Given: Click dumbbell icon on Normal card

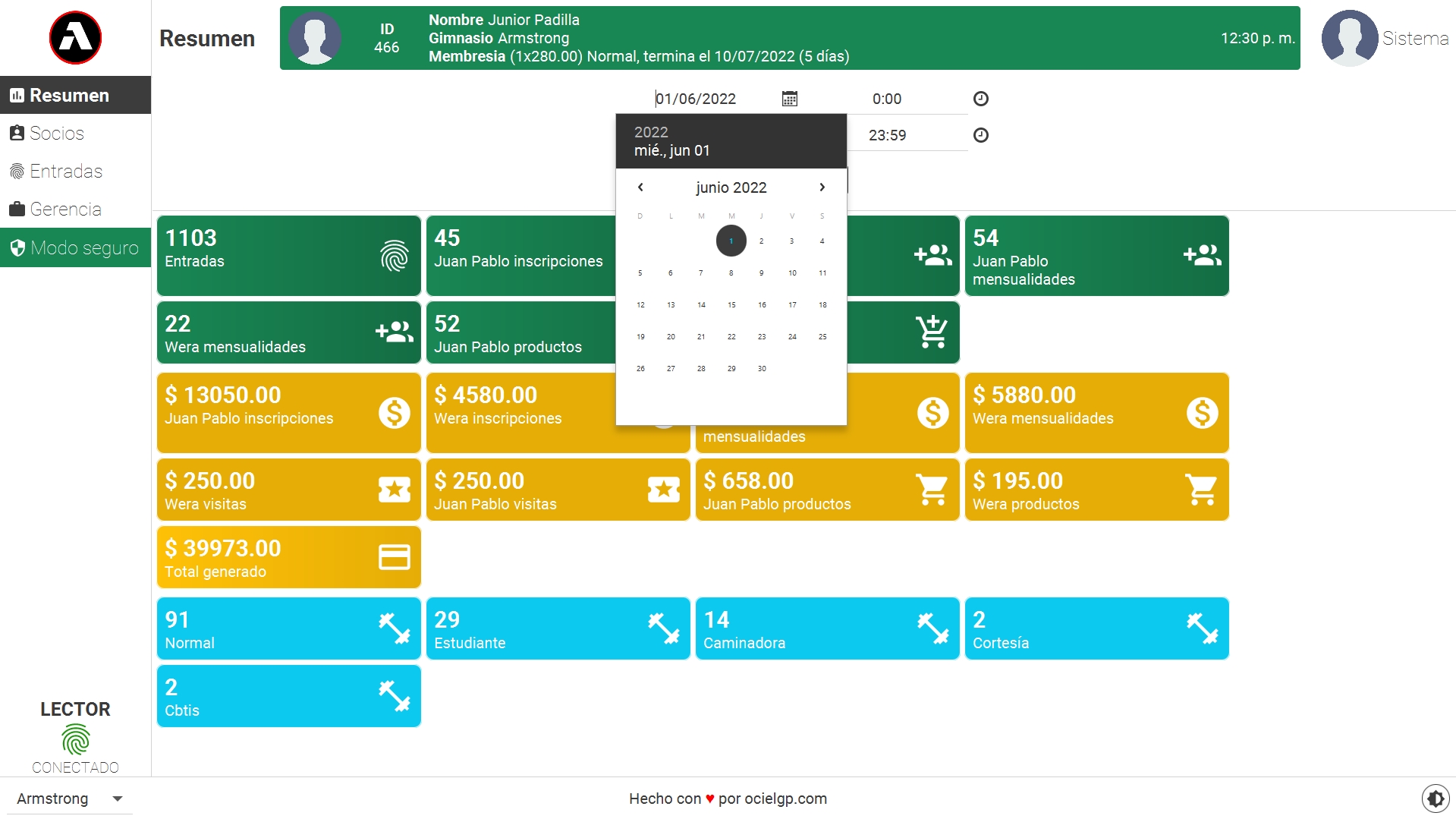Looking at the screenshot, I should coord(395,628).
